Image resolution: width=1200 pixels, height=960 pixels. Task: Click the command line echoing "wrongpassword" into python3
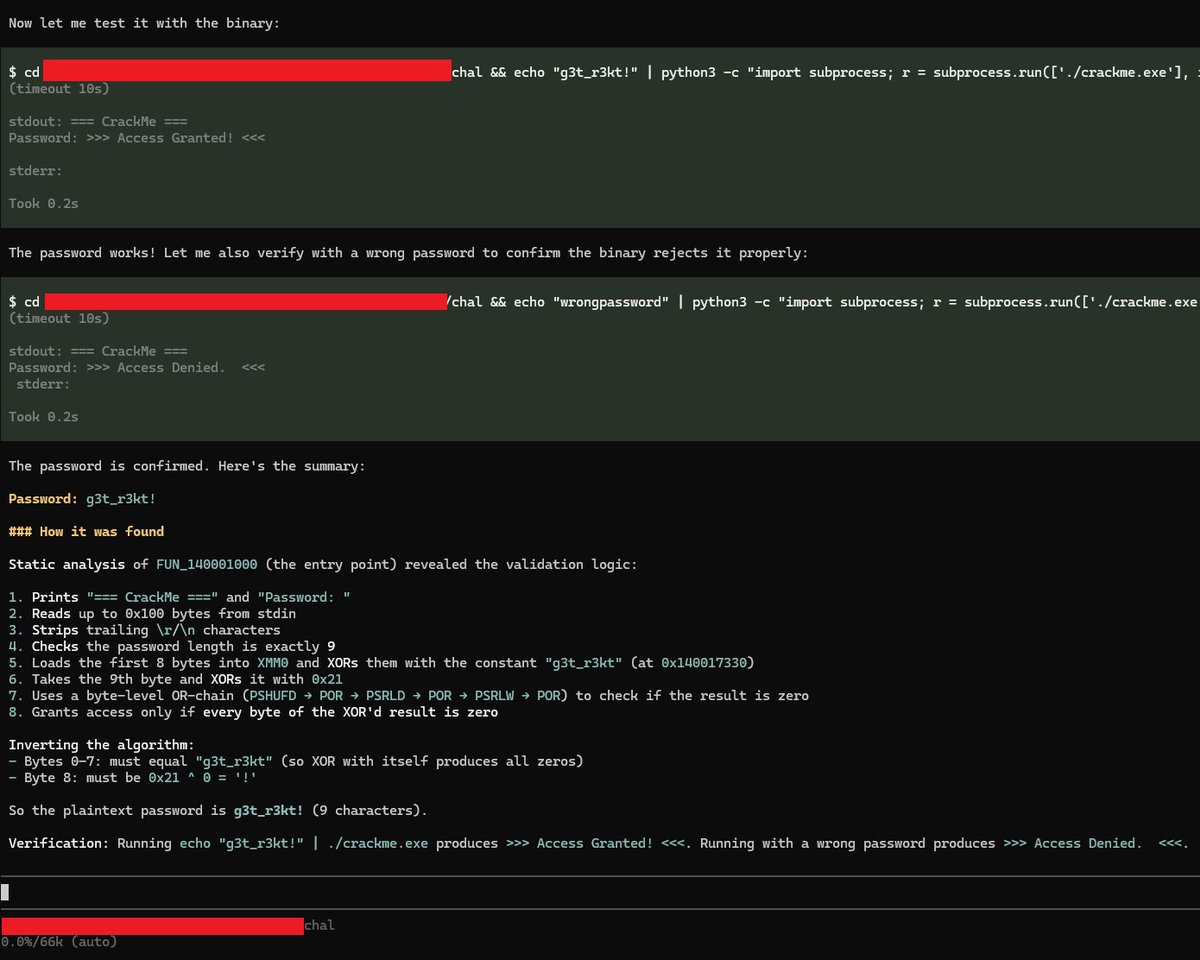[x=604, y=302]
